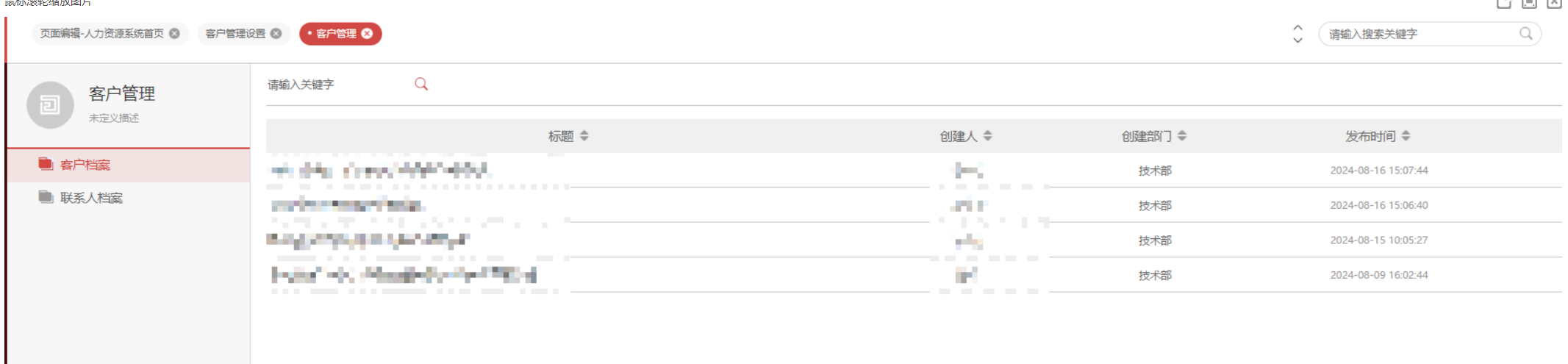Click the 联系人档案 folder icon
This screenshot has width=1568, height=364.
46,197
